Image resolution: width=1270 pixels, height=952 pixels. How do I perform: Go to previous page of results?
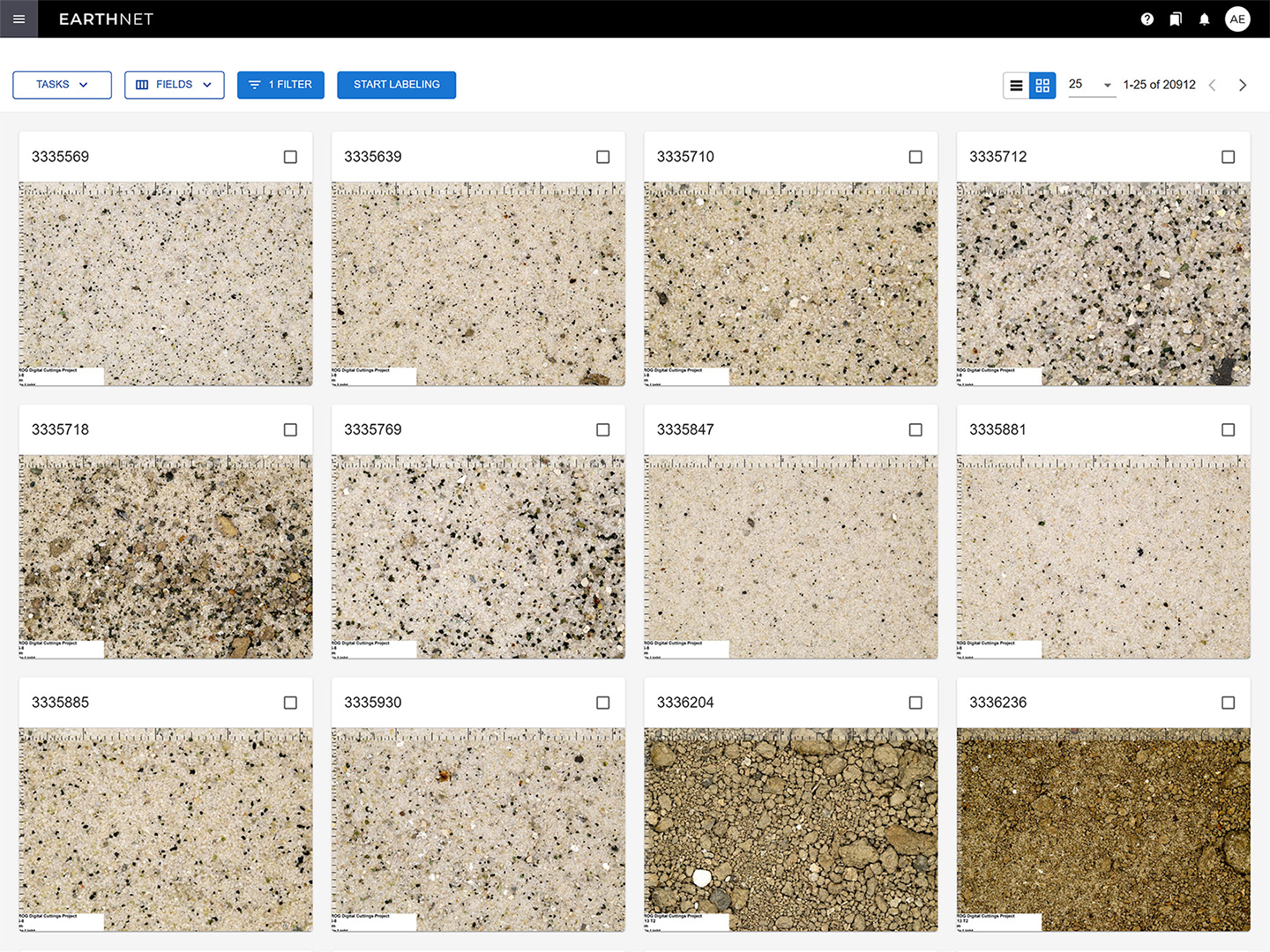[1213, 86]
